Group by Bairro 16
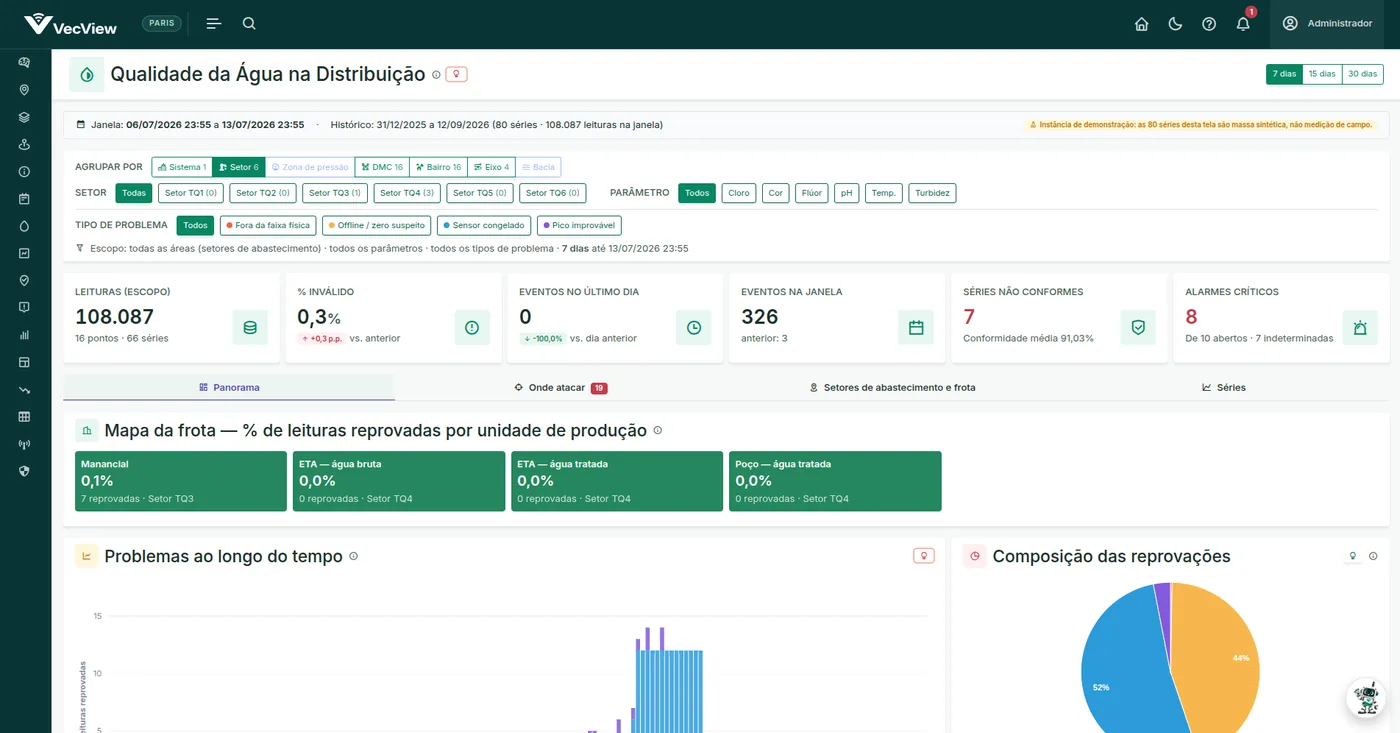Image resolution: width=1400 pixels, height=733 pixels. click(x=438, y=167)
